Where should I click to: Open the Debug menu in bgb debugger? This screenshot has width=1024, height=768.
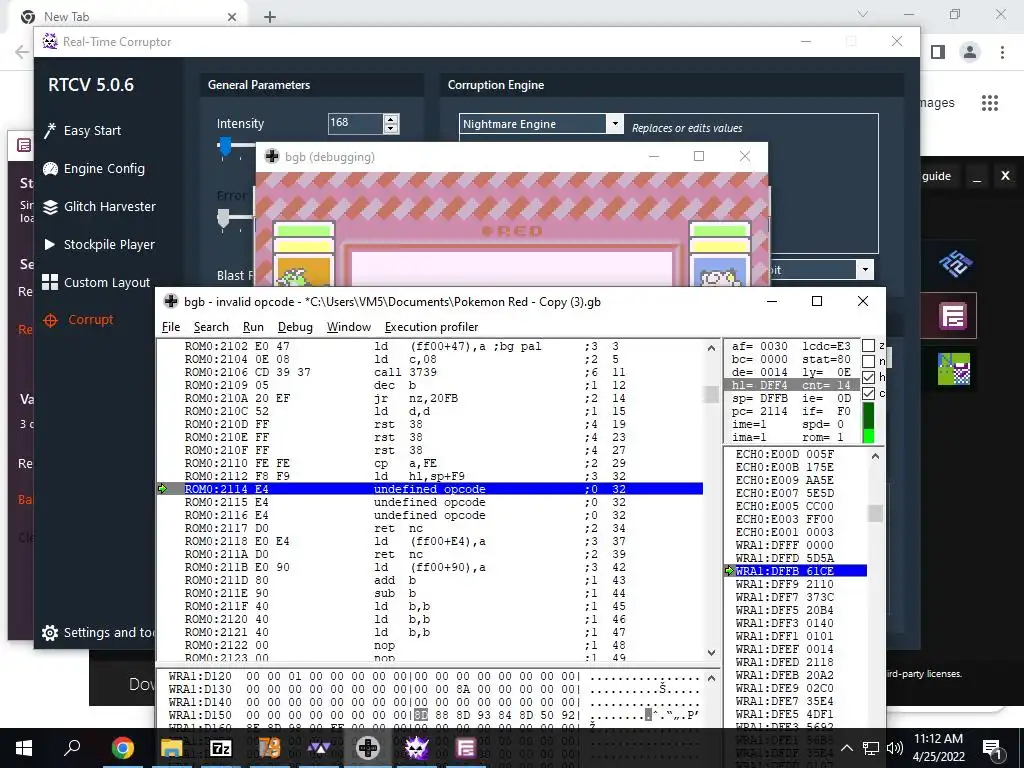point(295,327)
